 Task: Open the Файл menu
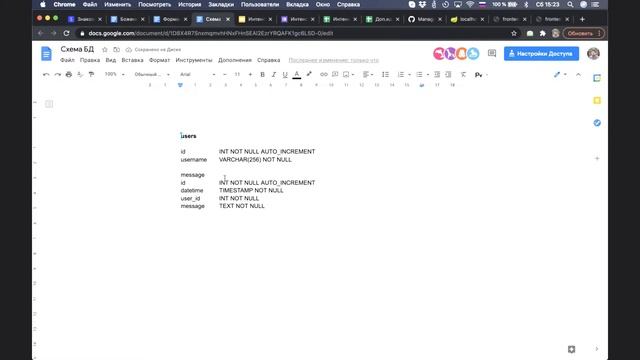tap(67, 60)
